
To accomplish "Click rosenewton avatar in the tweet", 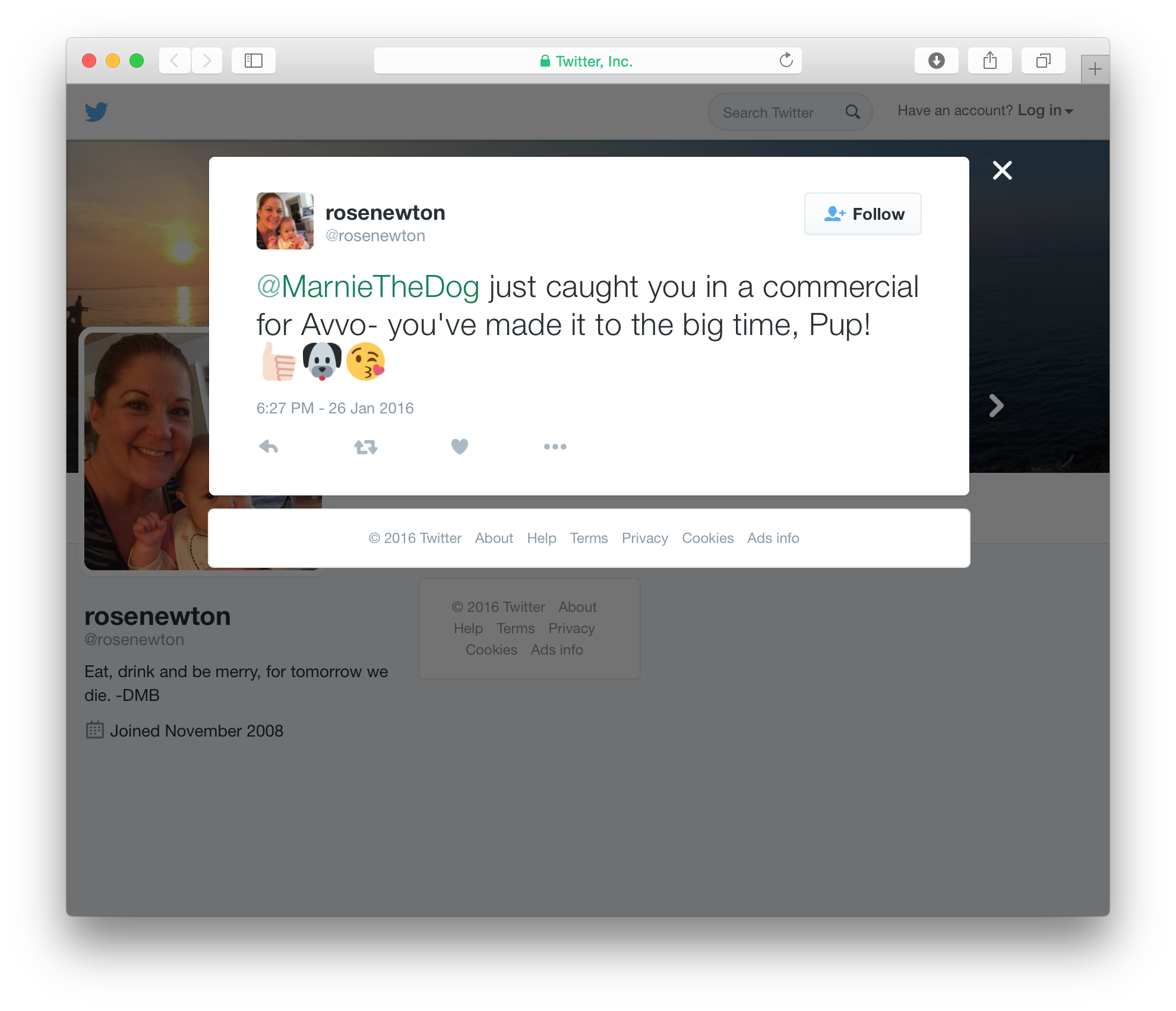I will pos(285,221).
